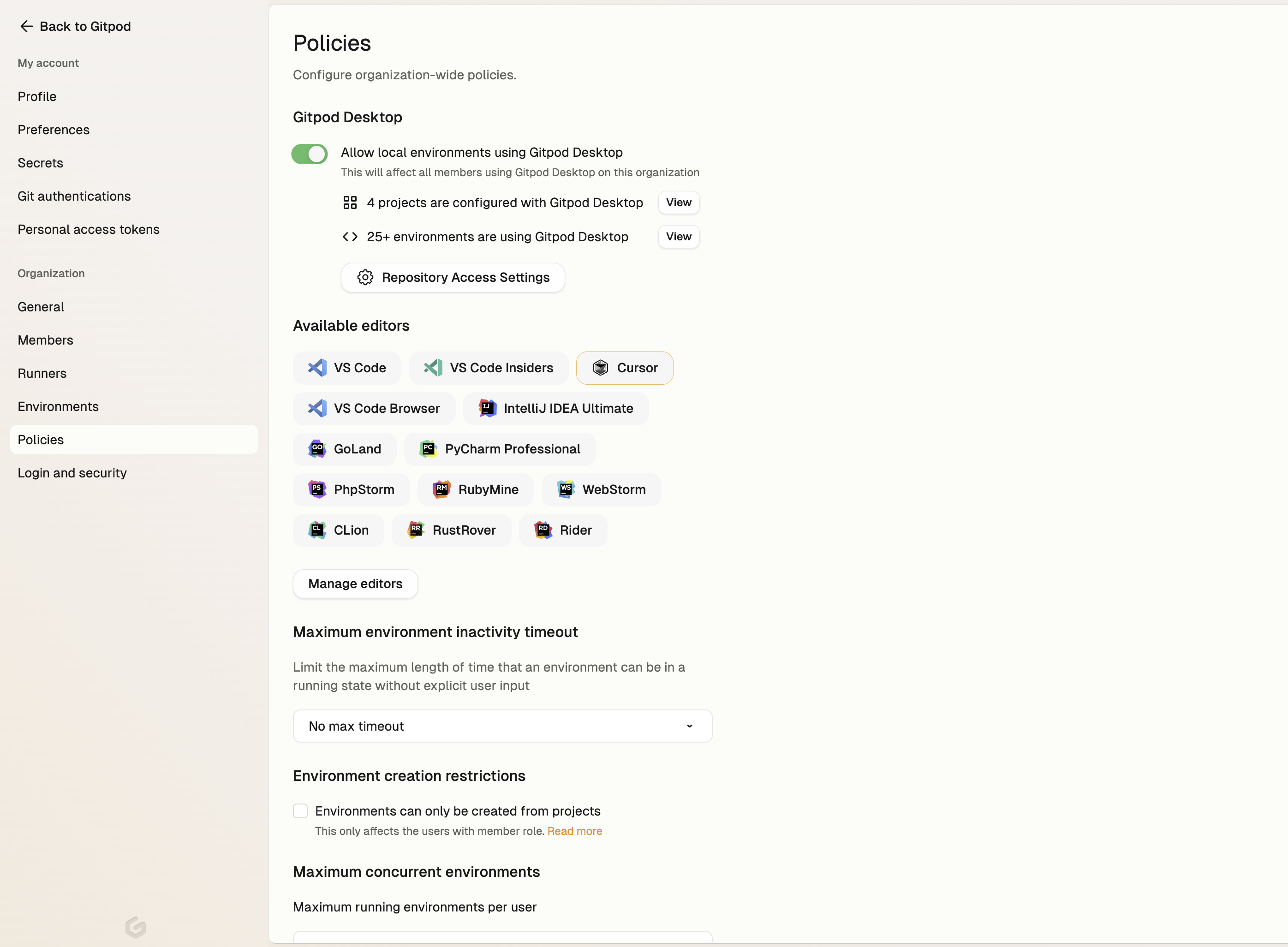Click the VS Code editor icon
This screenshot has width=1288, height=947.
click(317, 368)
